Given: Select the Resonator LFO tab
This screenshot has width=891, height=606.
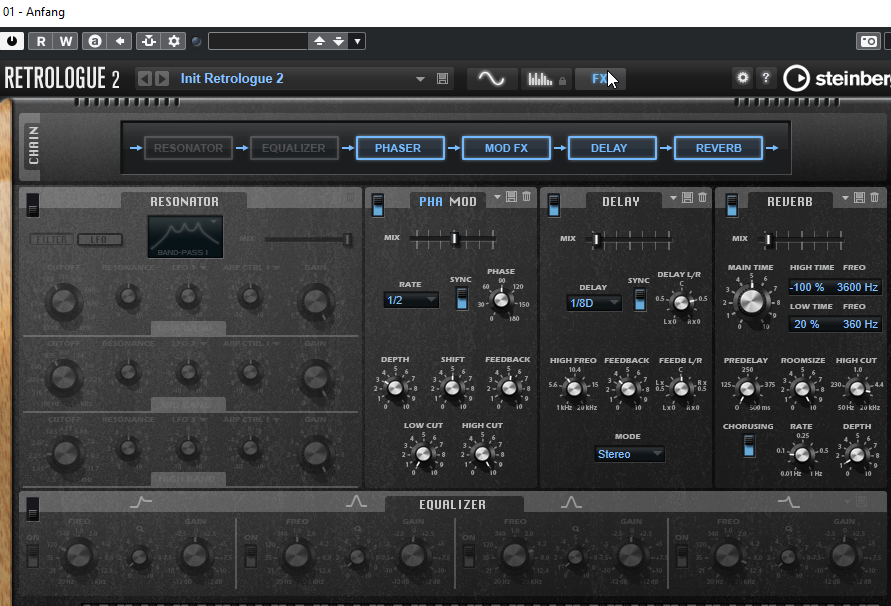Looking at the screenshot, I should point(99,239).
